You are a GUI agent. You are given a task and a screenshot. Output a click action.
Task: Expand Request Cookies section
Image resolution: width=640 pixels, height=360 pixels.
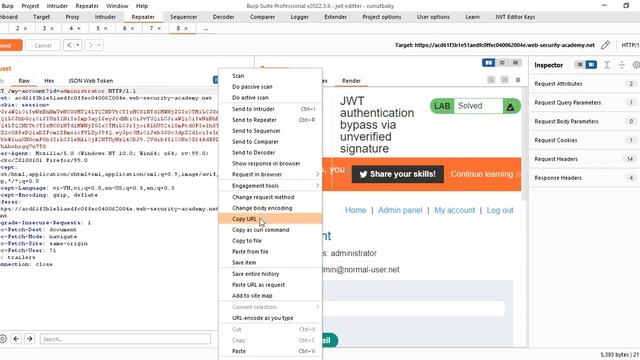click(584, 140)
